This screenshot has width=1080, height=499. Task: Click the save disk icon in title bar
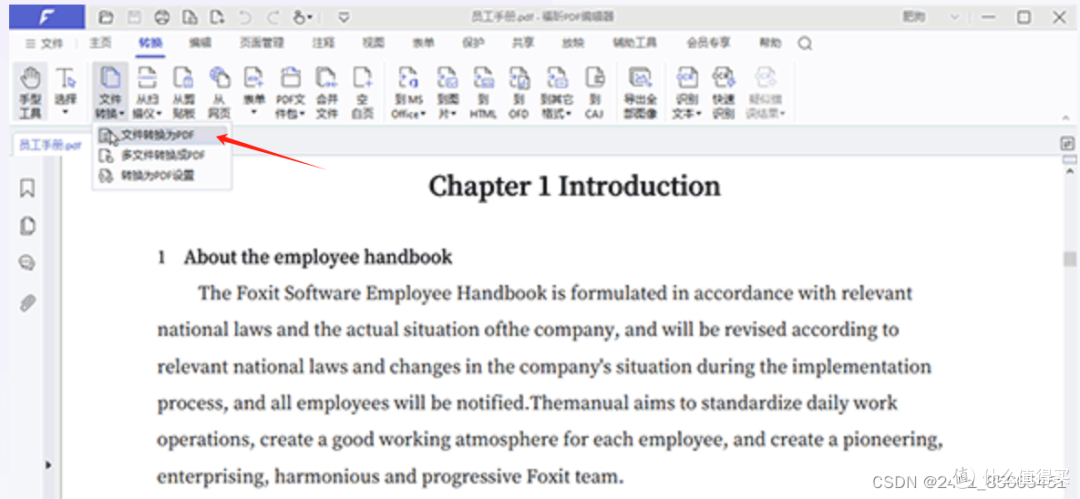134,17
